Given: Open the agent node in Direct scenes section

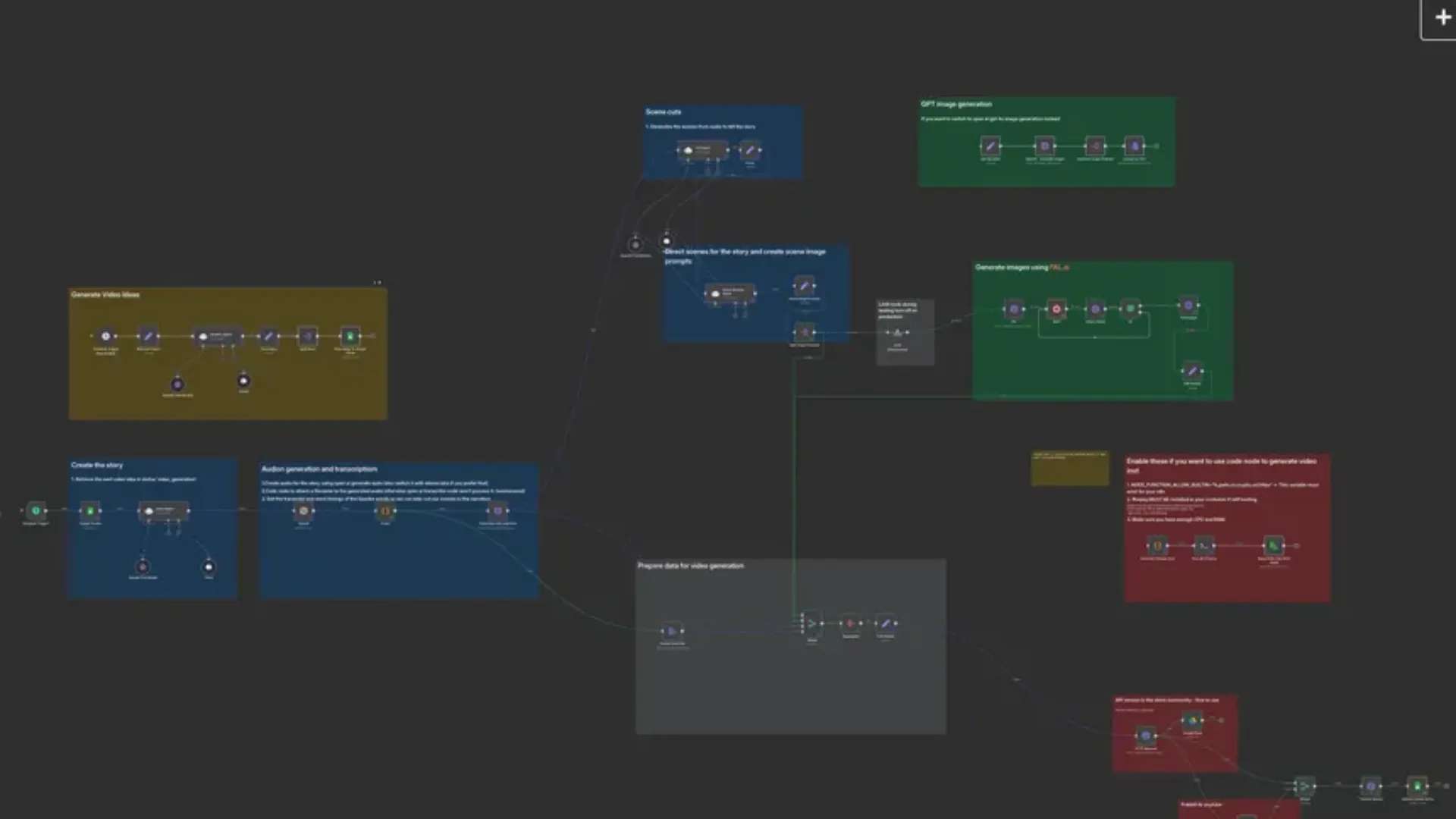Looking at the screenshot, I should tap(730, 293).
